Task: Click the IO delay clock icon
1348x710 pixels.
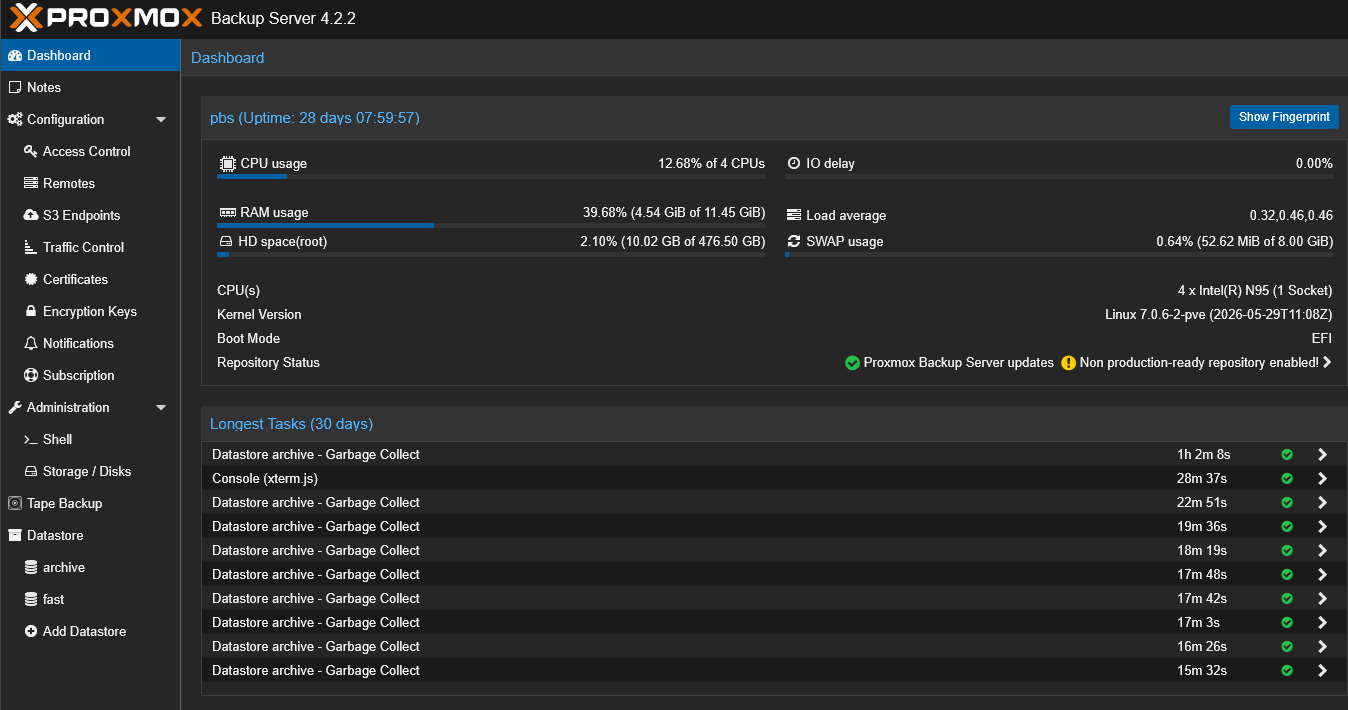Action: (x=794, y=163)
